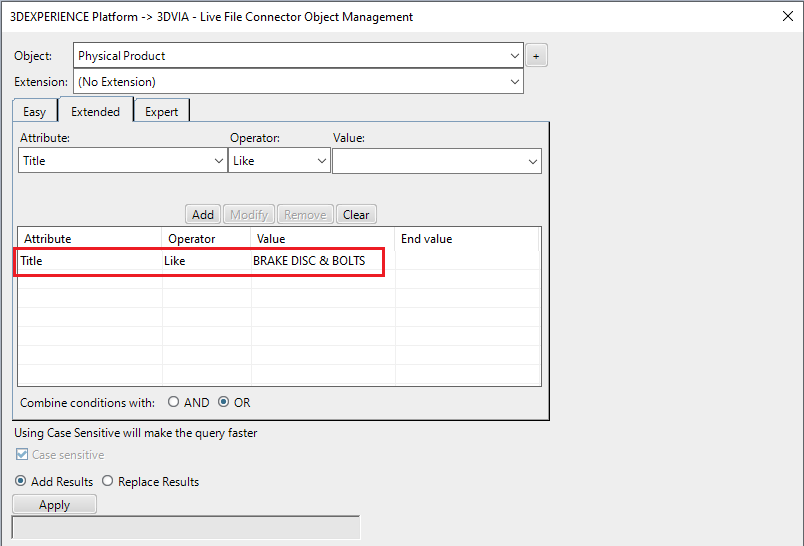The image size is (804, 546).
Task: Open the Extension dropdown showing (No Extension)
Action: 298,82
